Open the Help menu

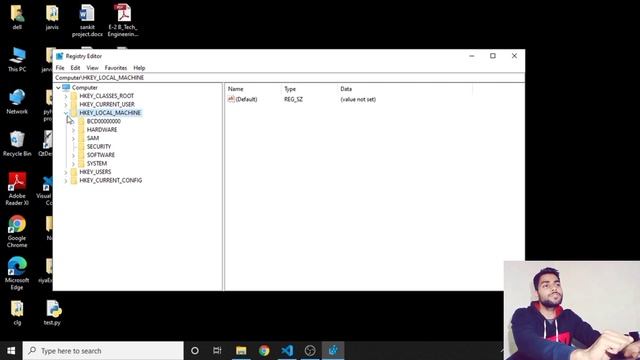pyautogui.click(x=139, y=68)
